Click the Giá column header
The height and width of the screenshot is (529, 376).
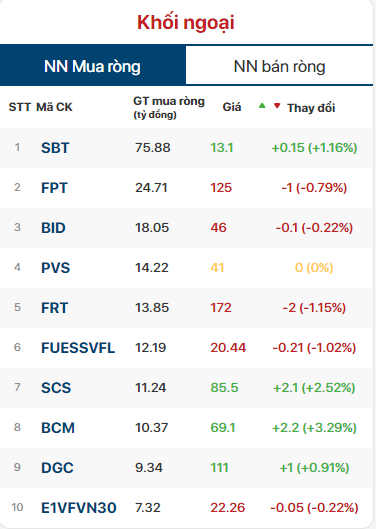pos(232,107)
